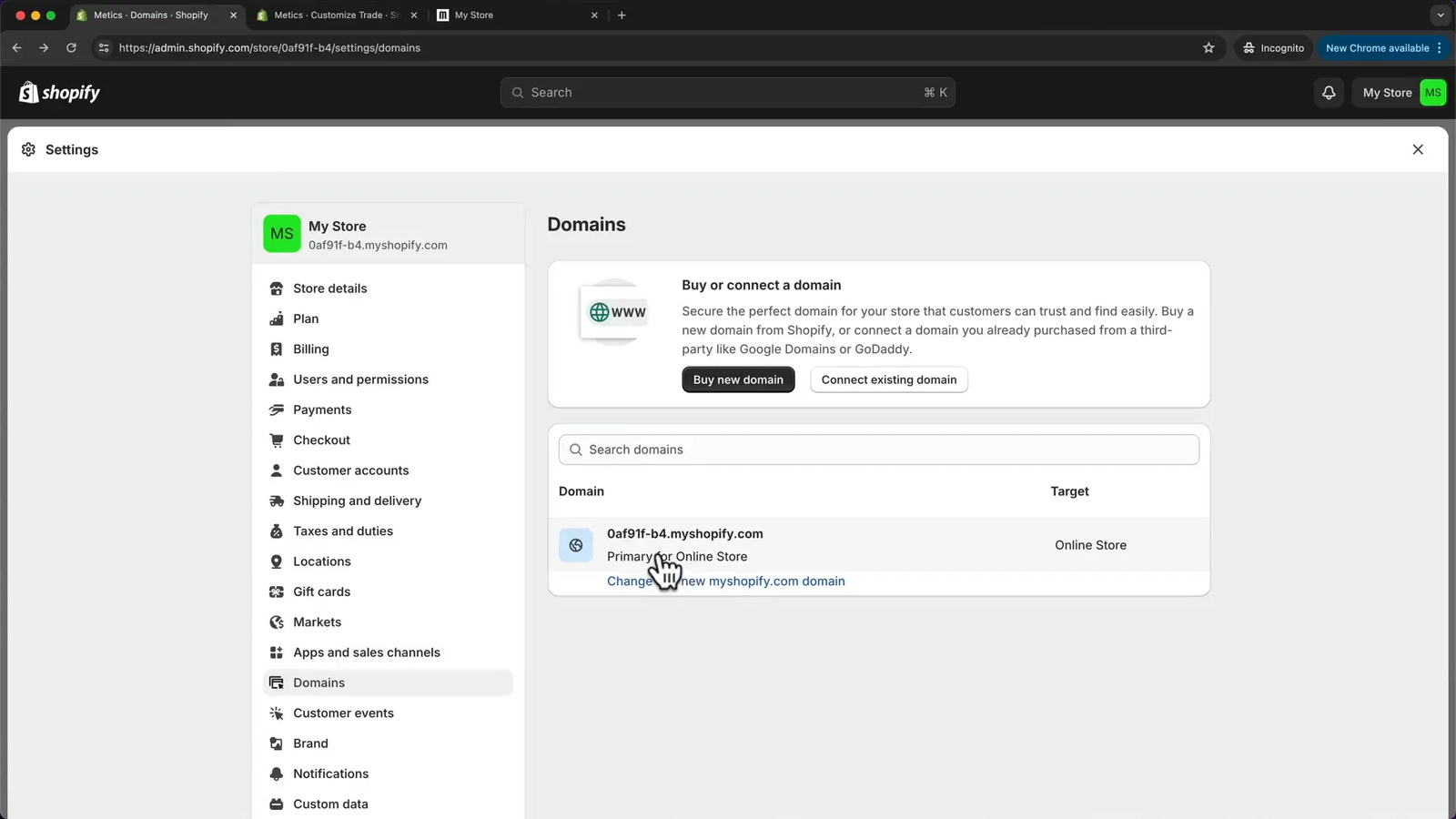Image resolution: width=1456 pixels, height=819 pixels.
Task: Click the Taxes and duties icon
Action: 277,531
